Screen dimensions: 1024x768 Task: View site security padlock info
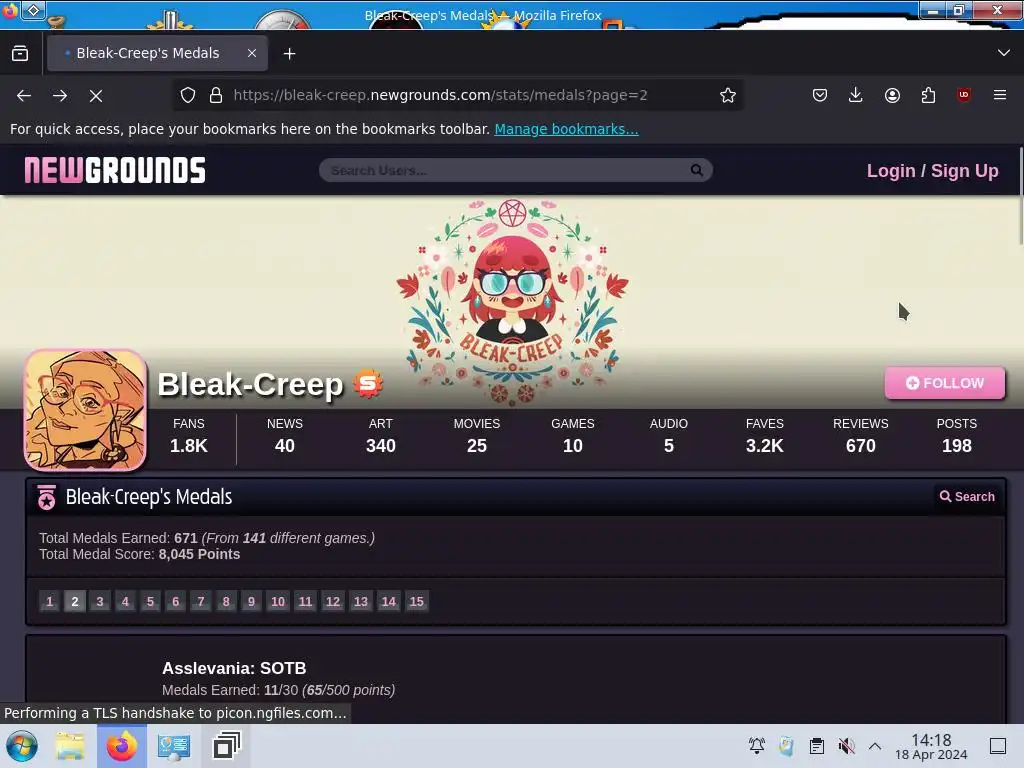pos(216,95)
